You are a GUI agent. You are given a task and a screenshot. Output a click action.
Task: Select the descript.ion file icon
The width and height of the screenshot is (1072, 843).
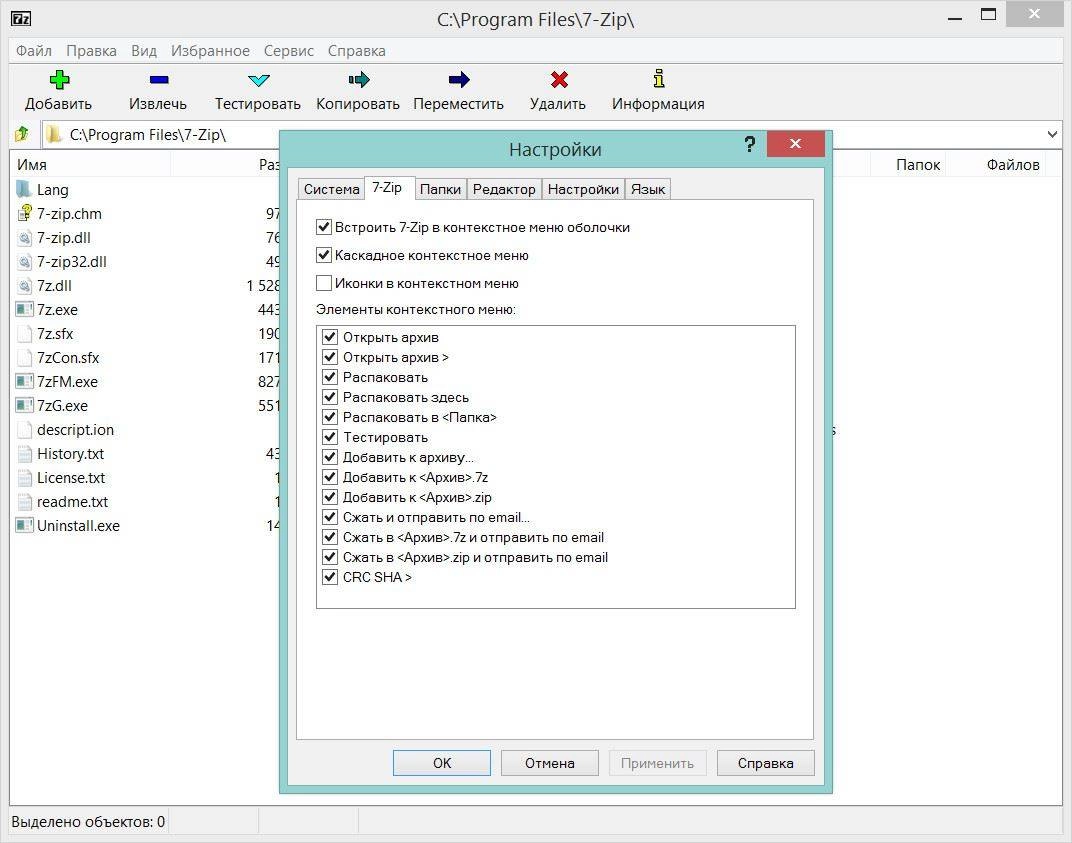click(x=25, y=429)
